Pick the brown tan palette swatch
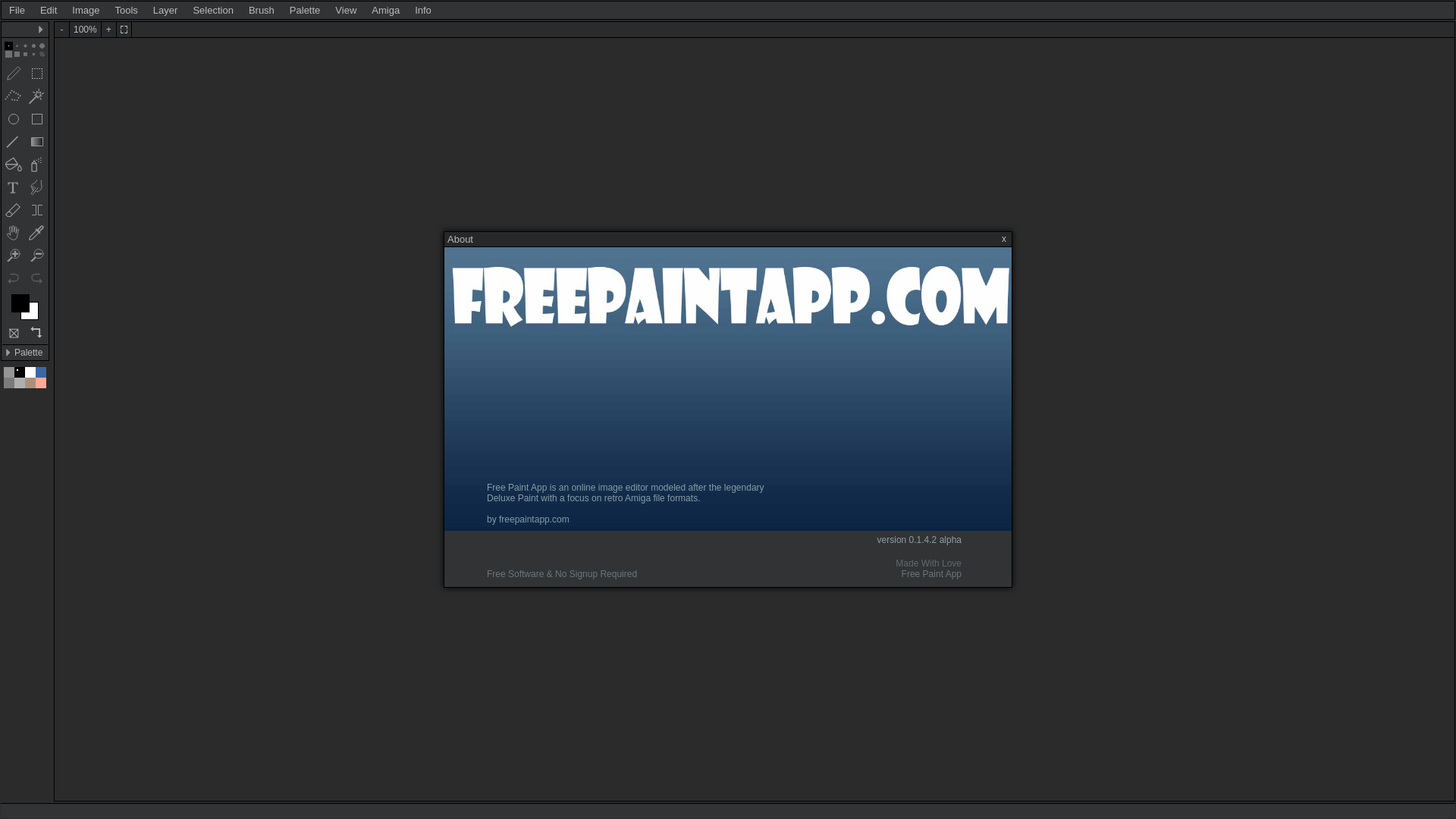Viewport: 1456px width, 819px height. [x=30, y=383]
